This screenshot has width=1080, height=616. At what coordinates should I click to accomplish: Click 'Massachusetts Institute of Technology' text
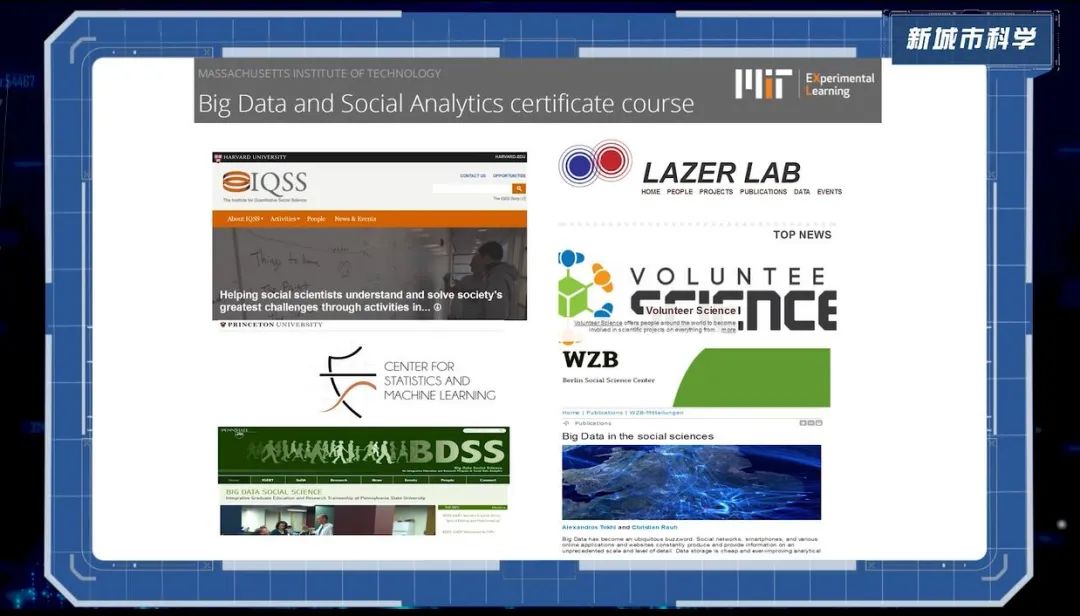click(x=320, y=74)
